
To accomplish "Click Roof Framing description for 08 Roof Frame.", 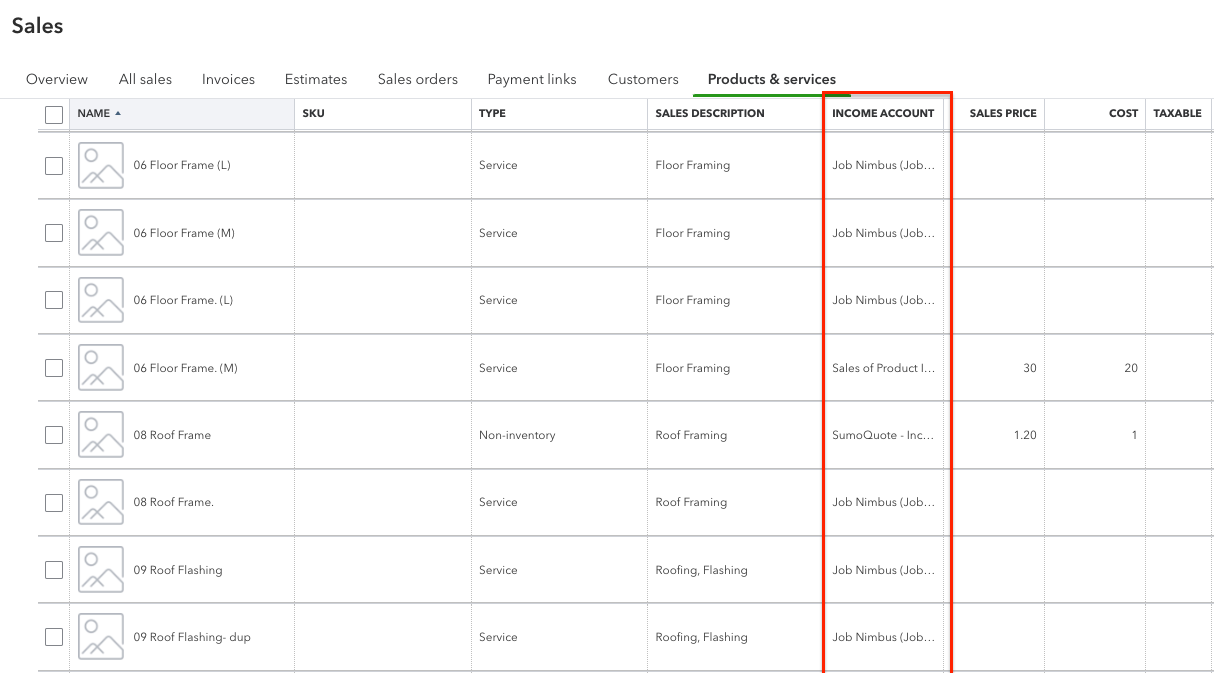I will [691, 435].
